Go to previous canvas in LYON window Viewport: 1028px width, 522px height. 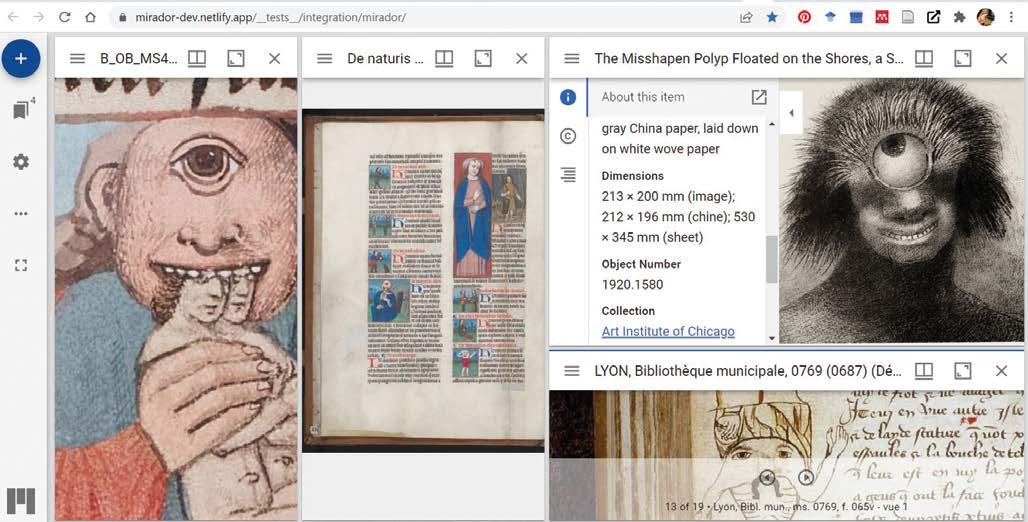point(767,477)
